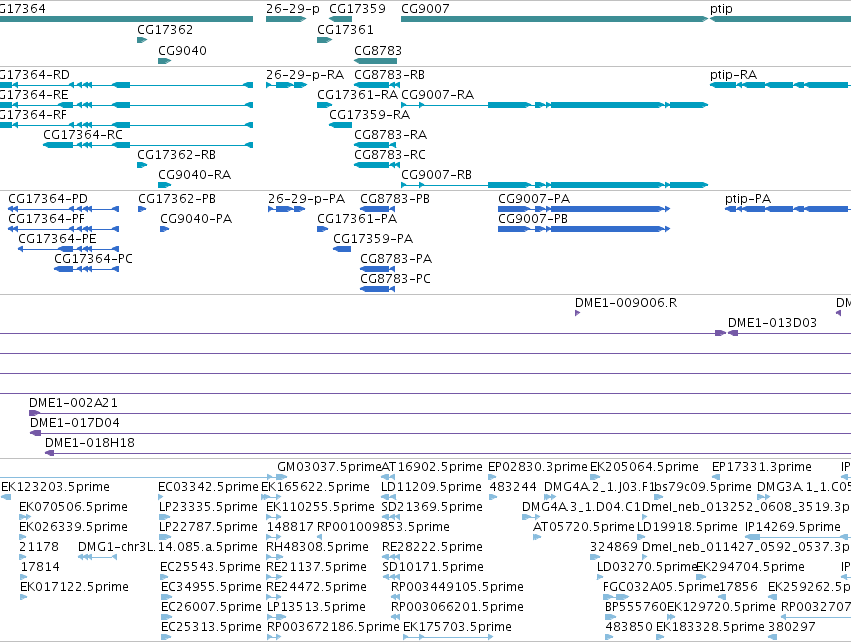Viewport: 851px width, 642px height.
Task: Select transcript 26-29-p-RA
Action: [x=287, y=85]
